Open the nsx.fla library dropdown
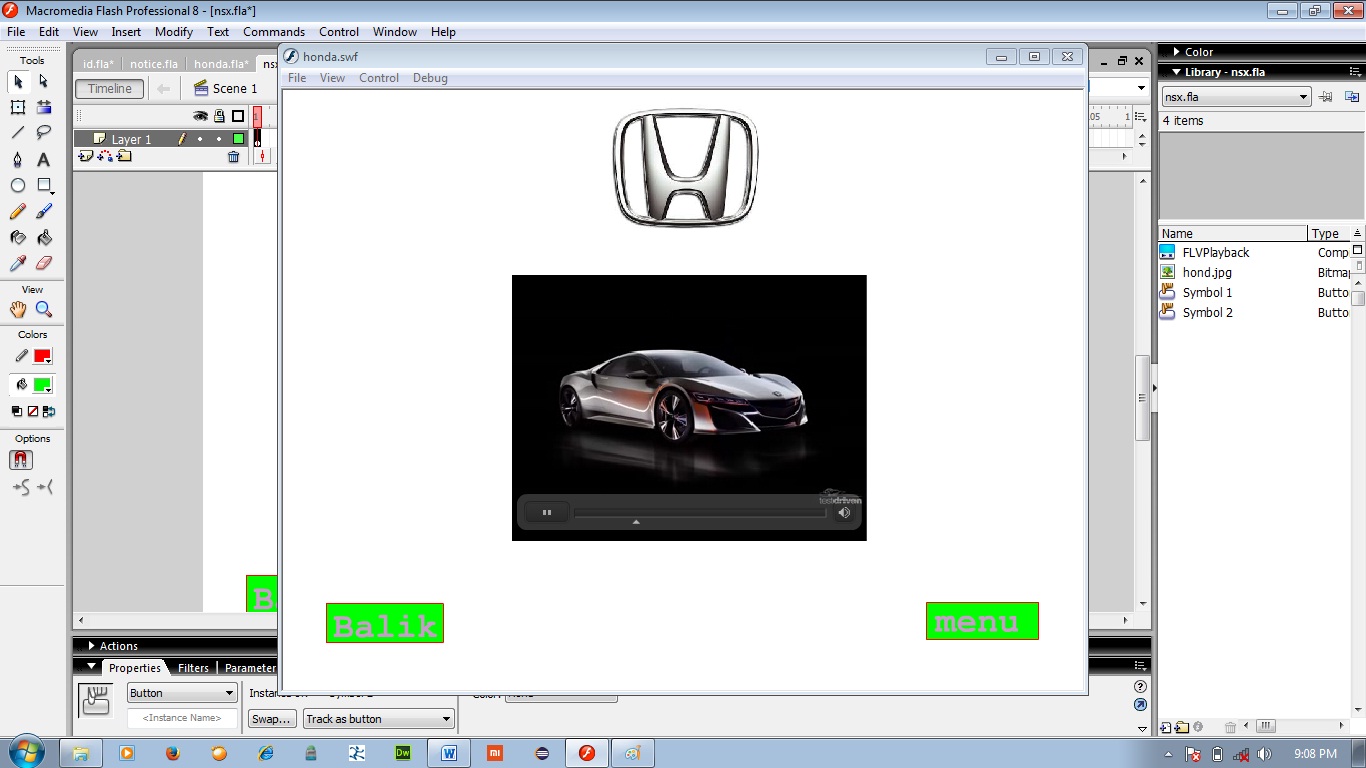This screenshot has height=768, width=1366. point(1236,97)
